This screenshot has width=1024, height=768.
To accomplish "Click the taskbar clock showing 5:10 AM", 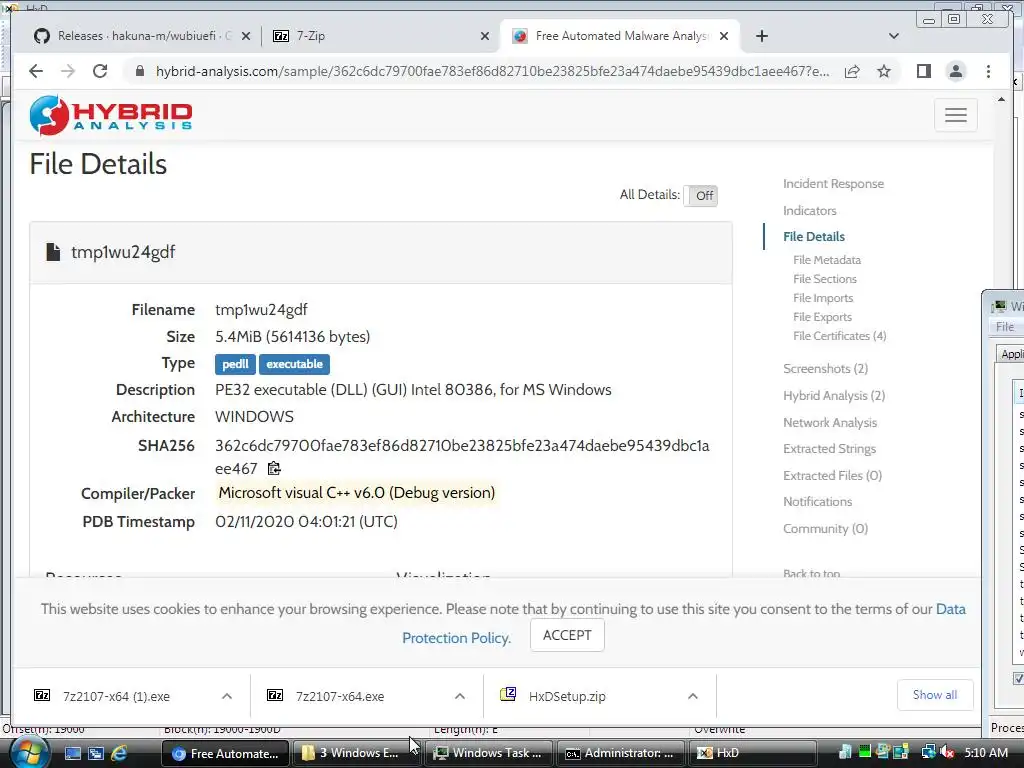I will 985,753.
